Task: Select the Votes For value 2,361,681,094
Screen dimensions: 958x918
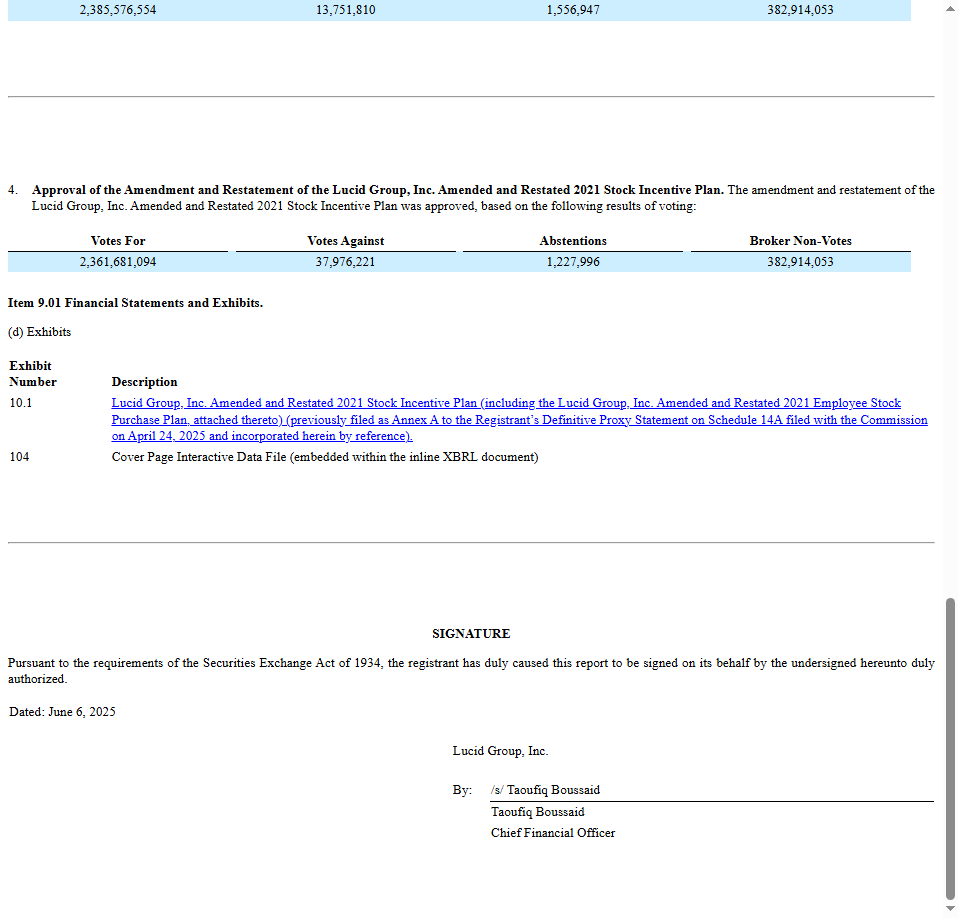Action: coord(118,262)
